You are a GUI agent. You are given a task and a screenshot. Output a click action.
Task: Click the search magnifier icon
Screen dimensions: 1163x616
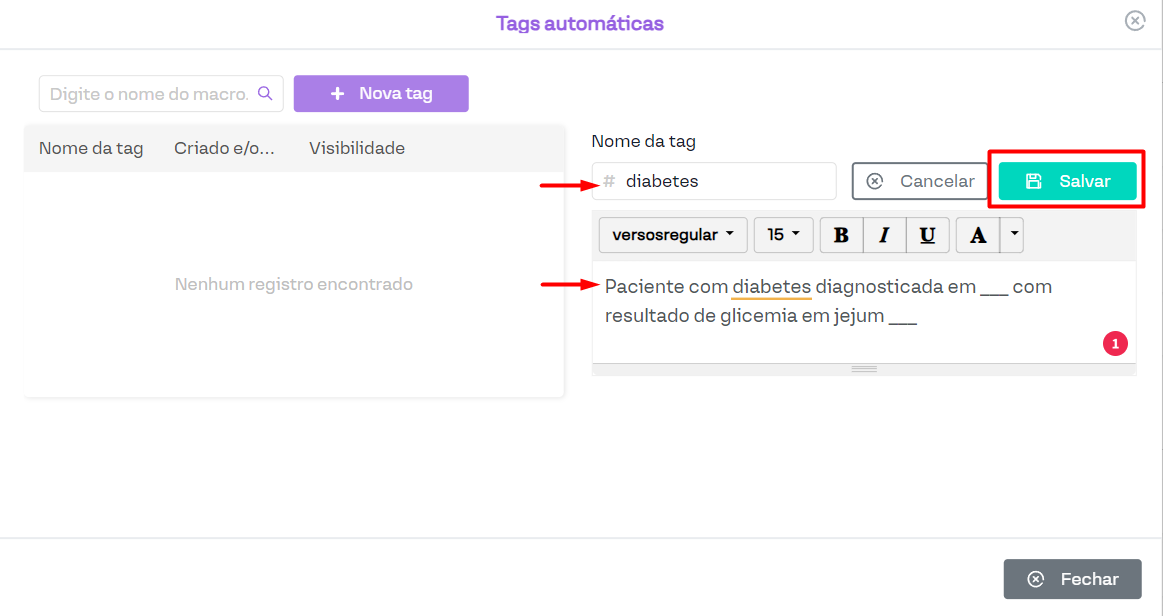point(265,94)
